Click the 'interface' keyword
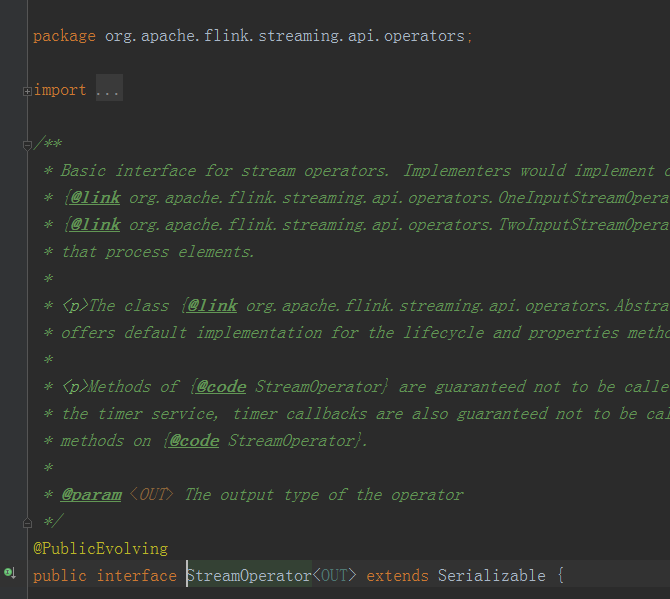The width and height of the screenshot is (670, 599). (137, 575)
